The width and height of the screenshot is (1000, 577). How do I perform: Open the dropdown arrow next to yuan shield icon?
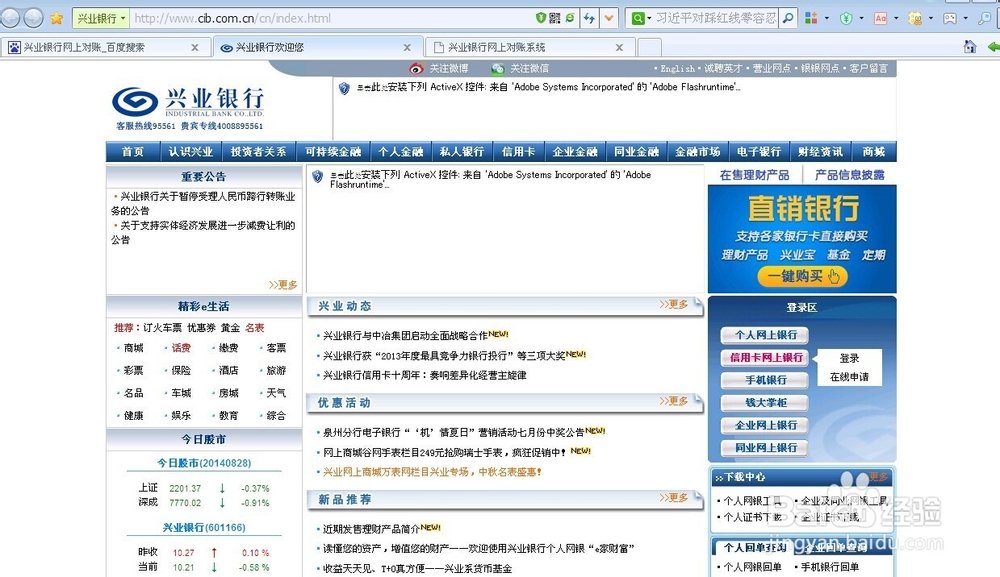pos(861,18)
